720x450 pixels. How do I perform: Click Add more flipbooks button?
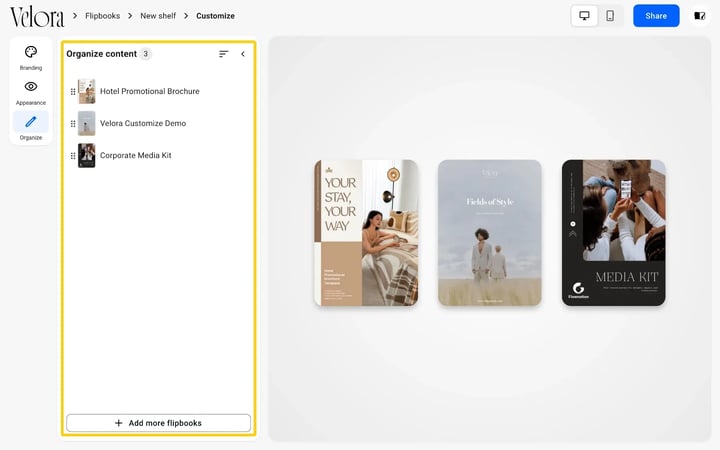coord(158,423)
